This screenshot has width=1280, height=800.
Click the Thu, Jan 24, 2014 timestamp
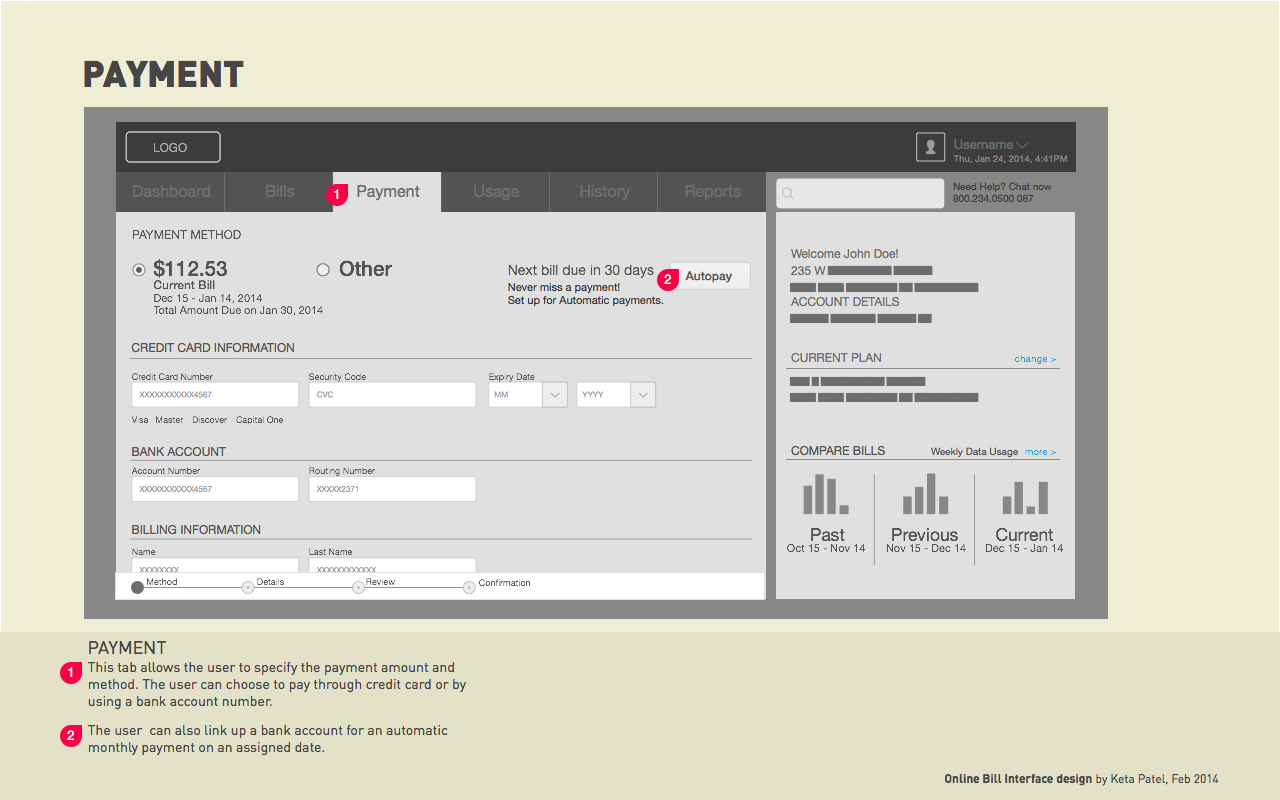click(x=1010, y=159)
